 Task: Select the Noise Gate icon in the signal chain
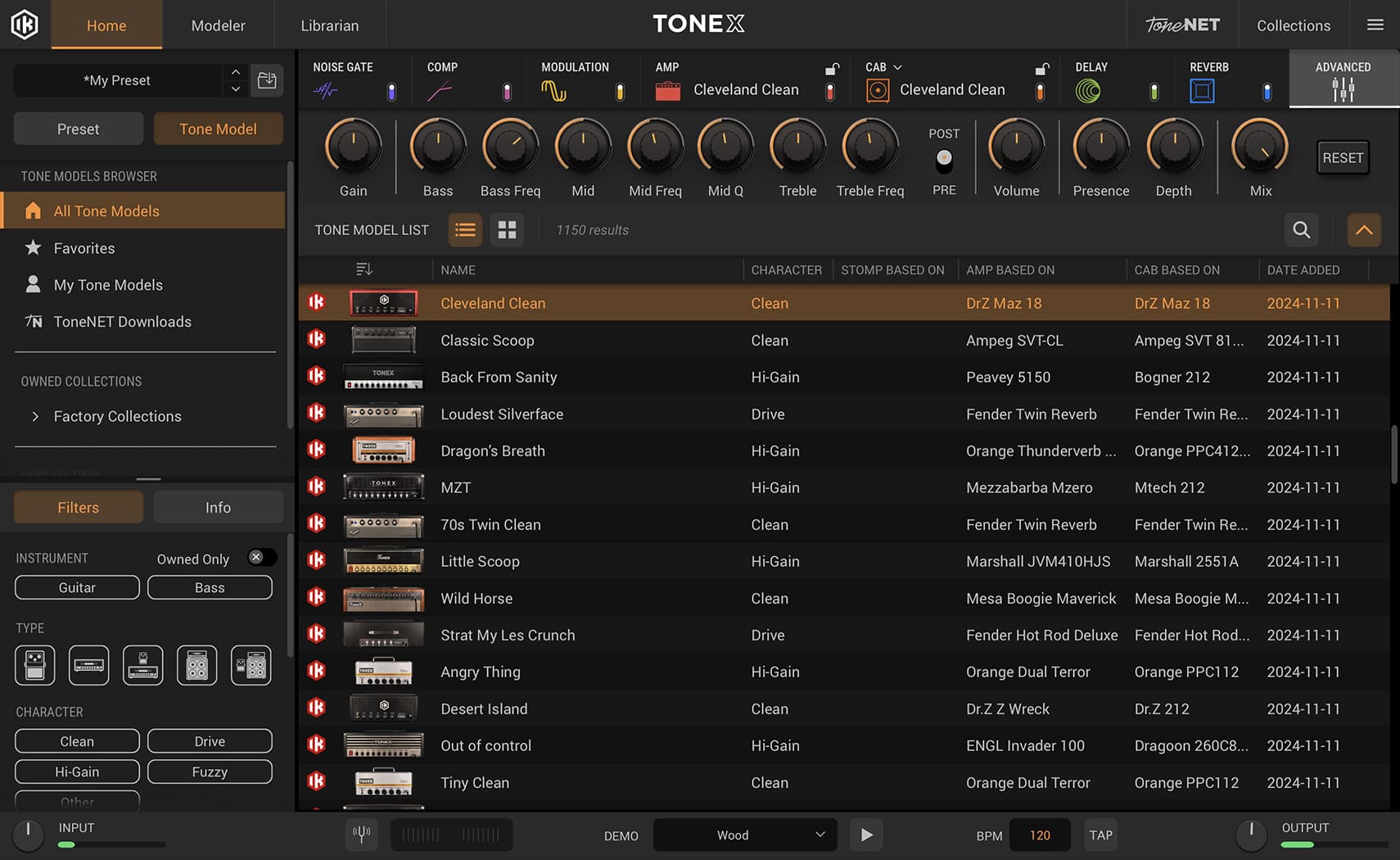326,90
